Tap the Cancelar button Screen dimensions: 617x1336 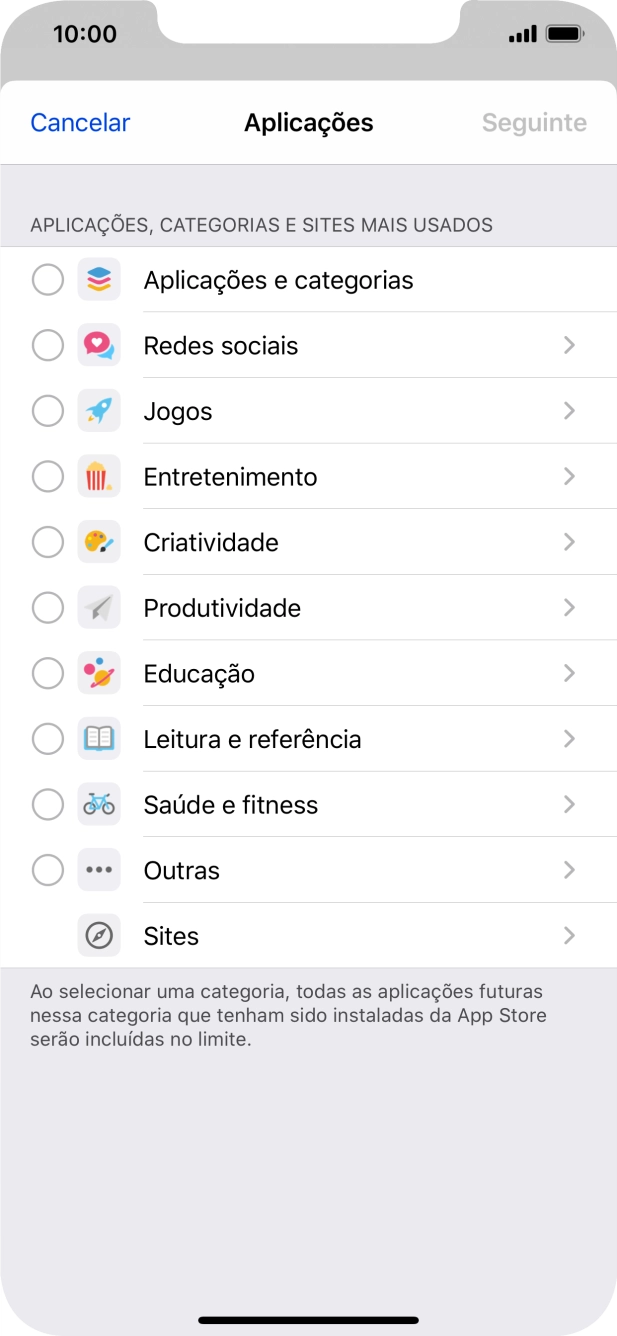pos(79,122)
